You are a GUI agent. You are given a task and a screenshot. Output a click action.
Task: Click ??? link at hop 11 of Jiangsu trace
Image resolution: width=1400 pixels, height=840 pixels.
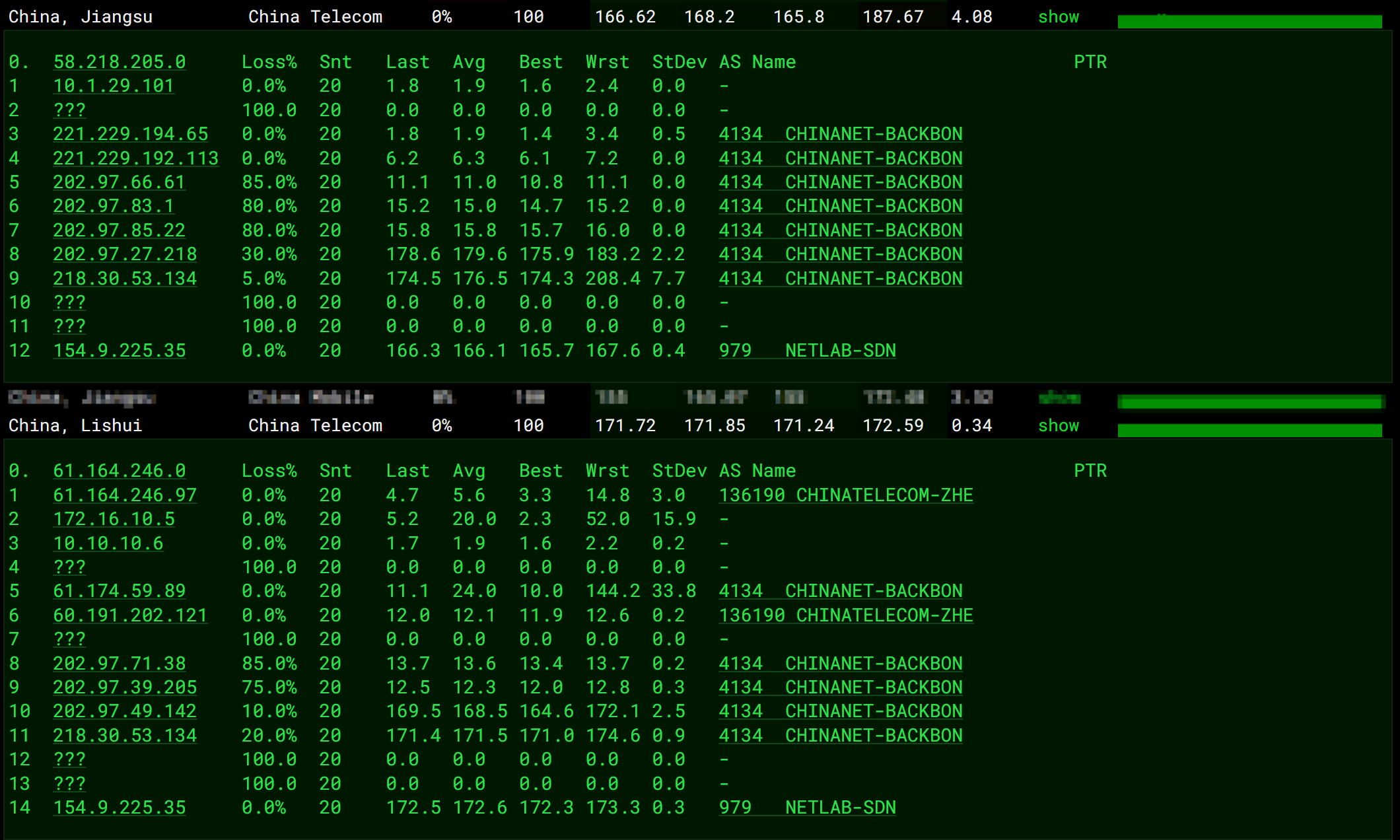tap(69, 326)
